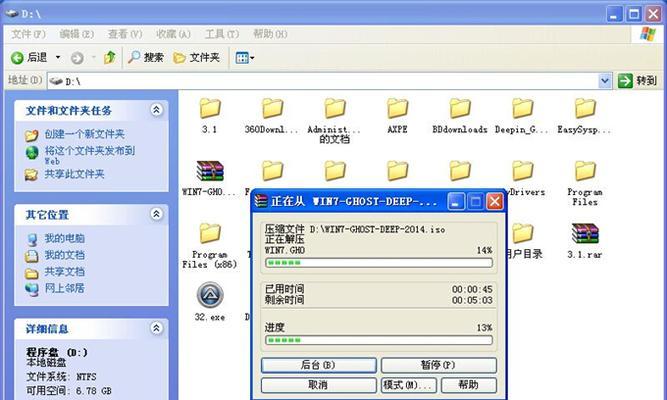Click the 转到 go button

pos(637,80)
